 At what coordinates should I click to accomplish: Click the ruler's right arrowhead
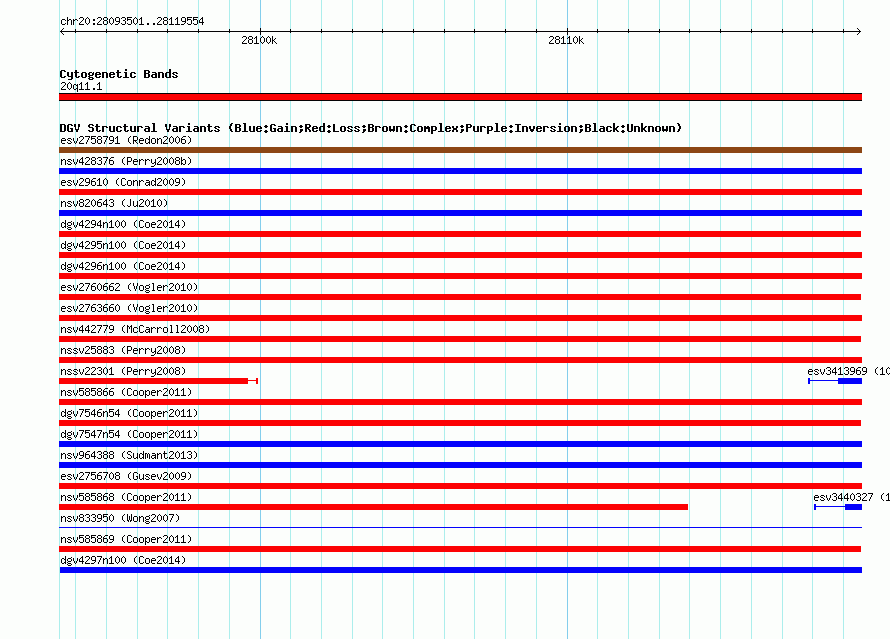click(x=858, y=31)
